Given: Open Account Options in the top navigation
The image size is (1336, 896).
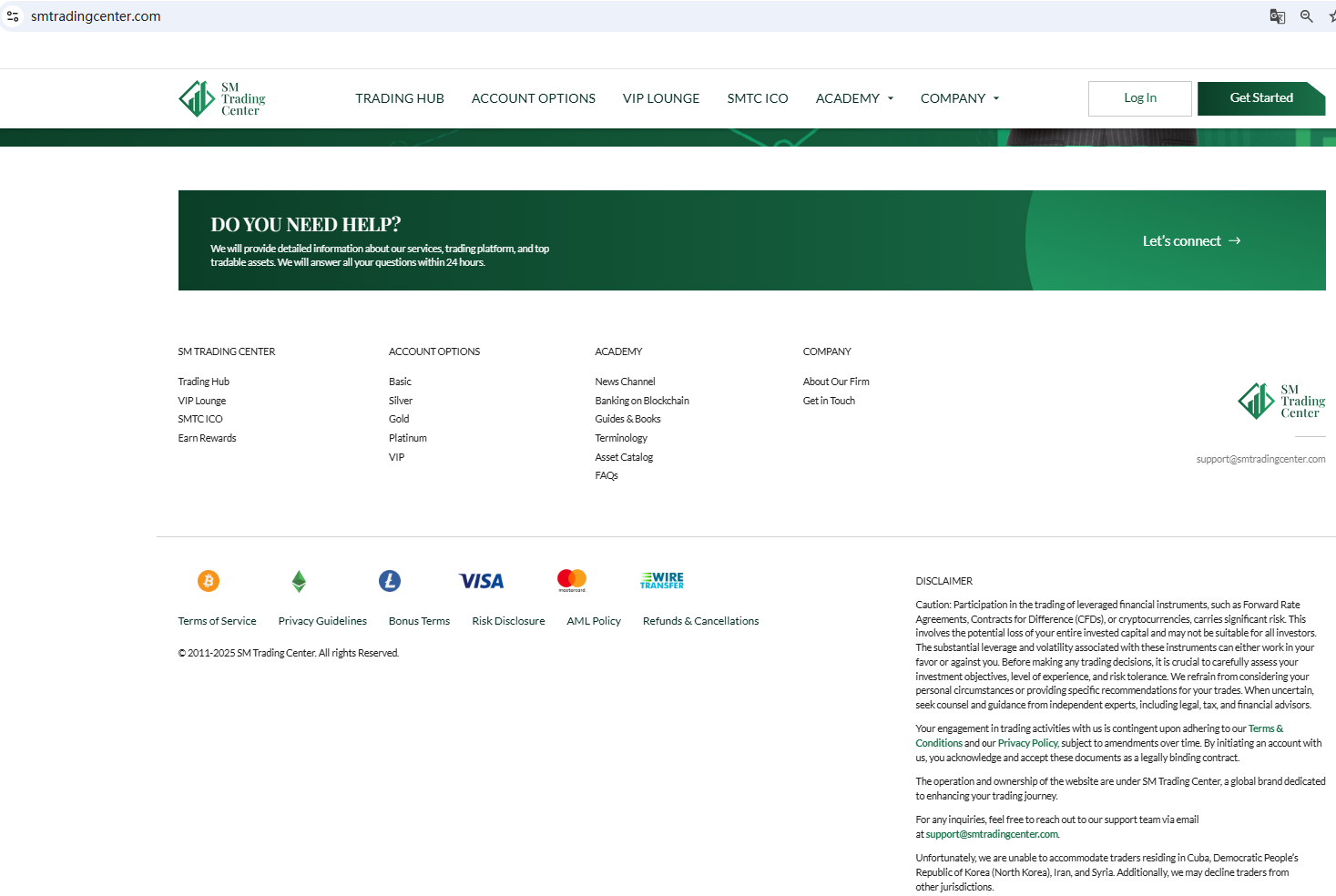Looking at the screenshot, I should click(534, 98).
